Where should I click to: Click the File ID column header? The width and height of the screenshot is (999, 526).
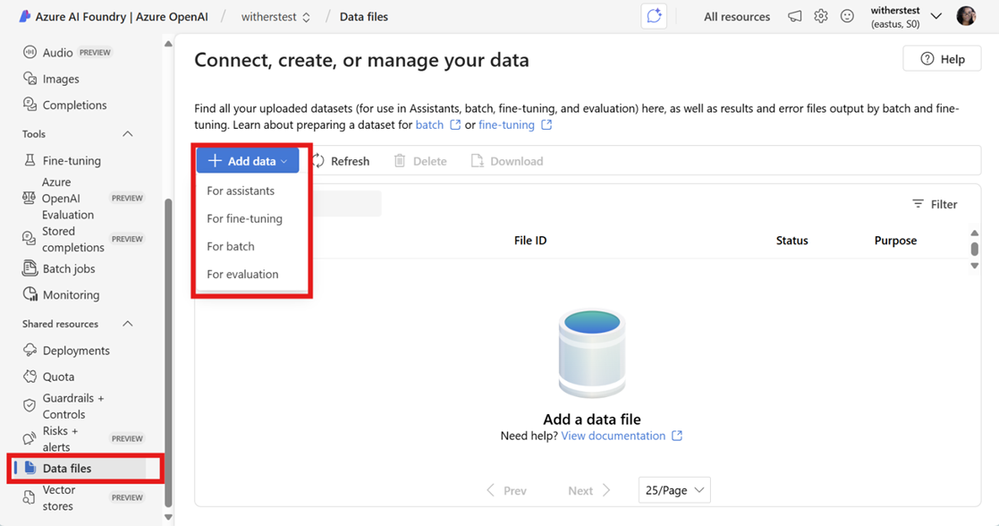click(x=530, y=240)
